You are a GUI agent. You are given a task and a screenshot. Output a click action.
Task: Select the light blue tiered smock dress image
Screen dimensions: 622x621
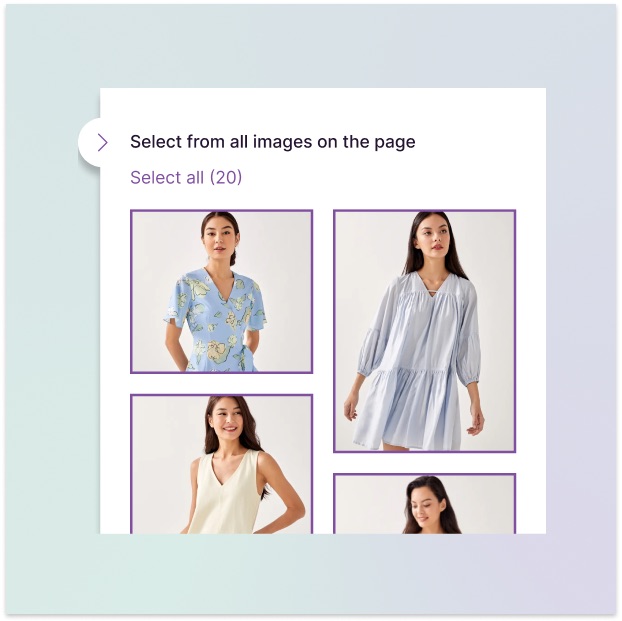tap(424, 331)
